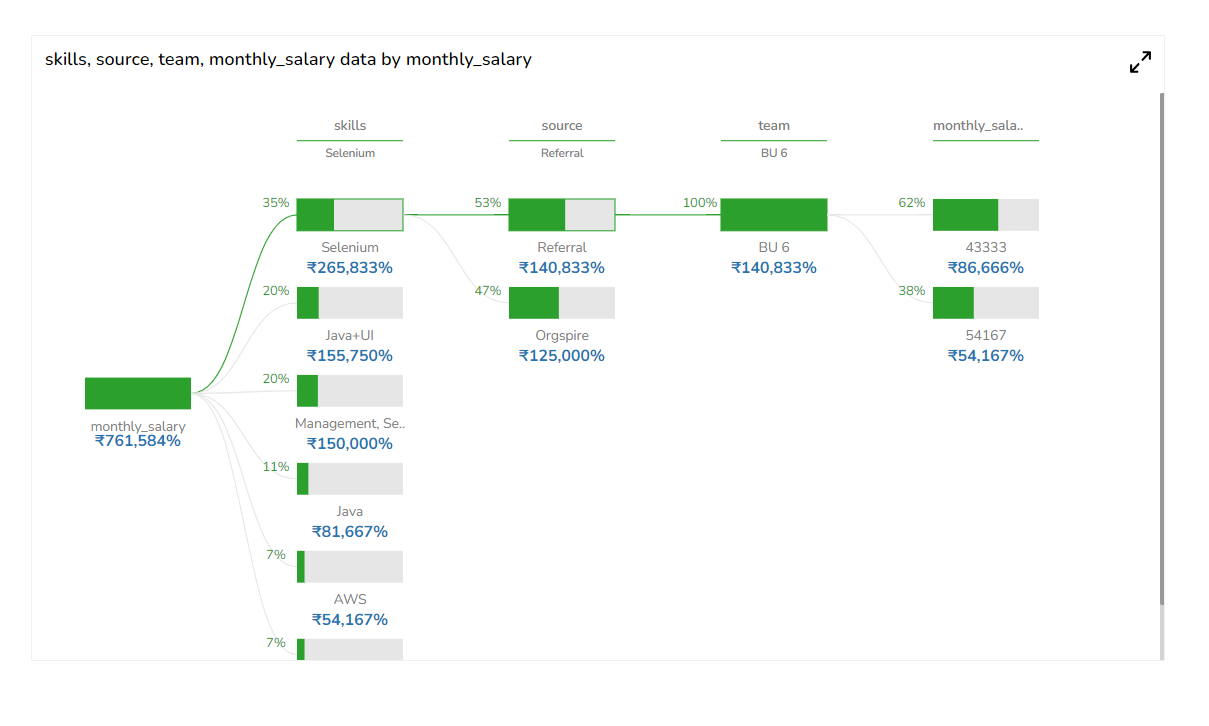Image resolution: width=1209 pixels, height=726 pixels.
Task: Click the source column header
Action: [x=562, y=126]
